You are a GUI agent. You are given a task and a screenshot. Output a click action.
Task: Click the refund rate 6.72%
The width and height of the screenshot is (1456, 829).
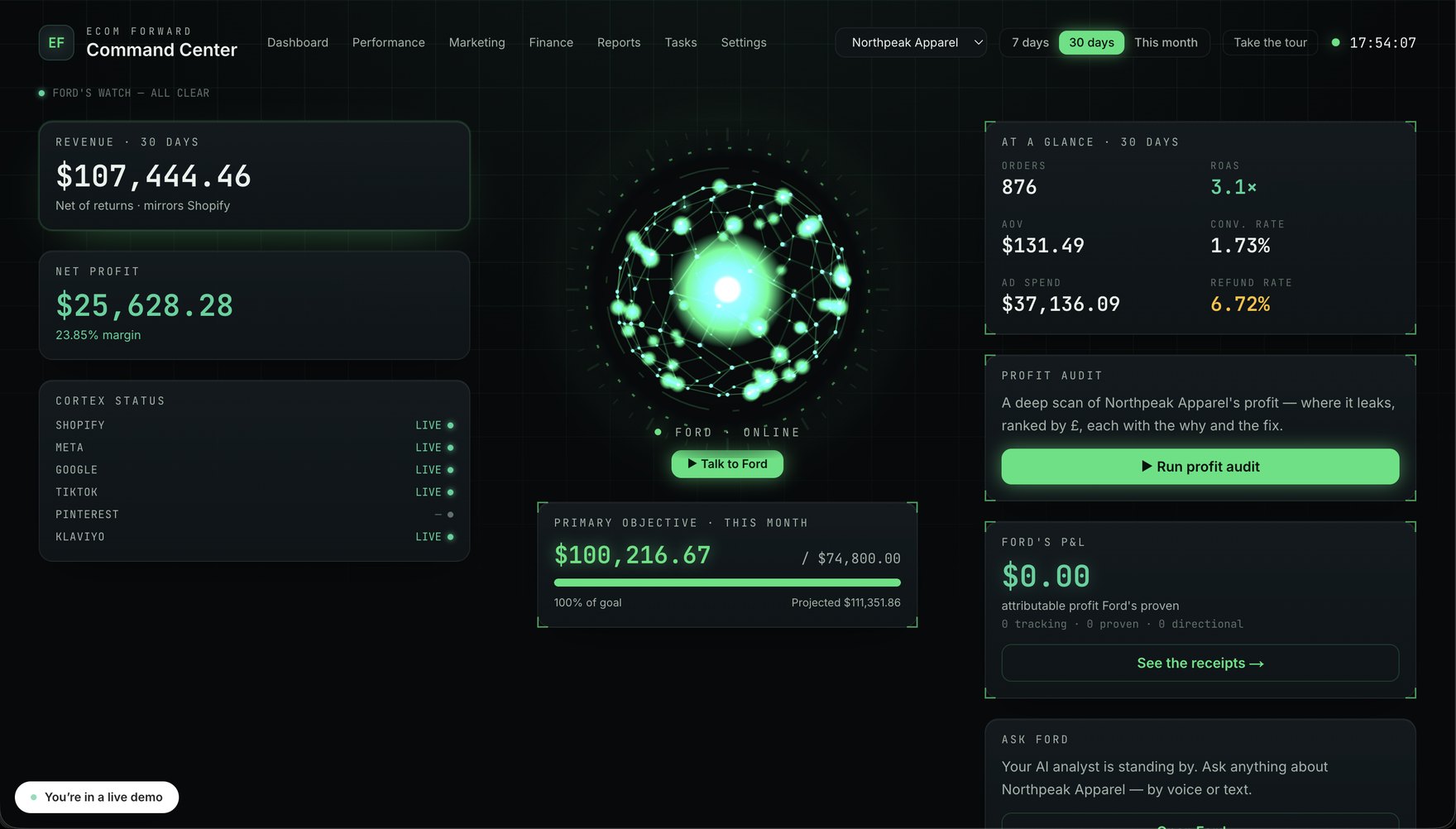point(1240,304)
